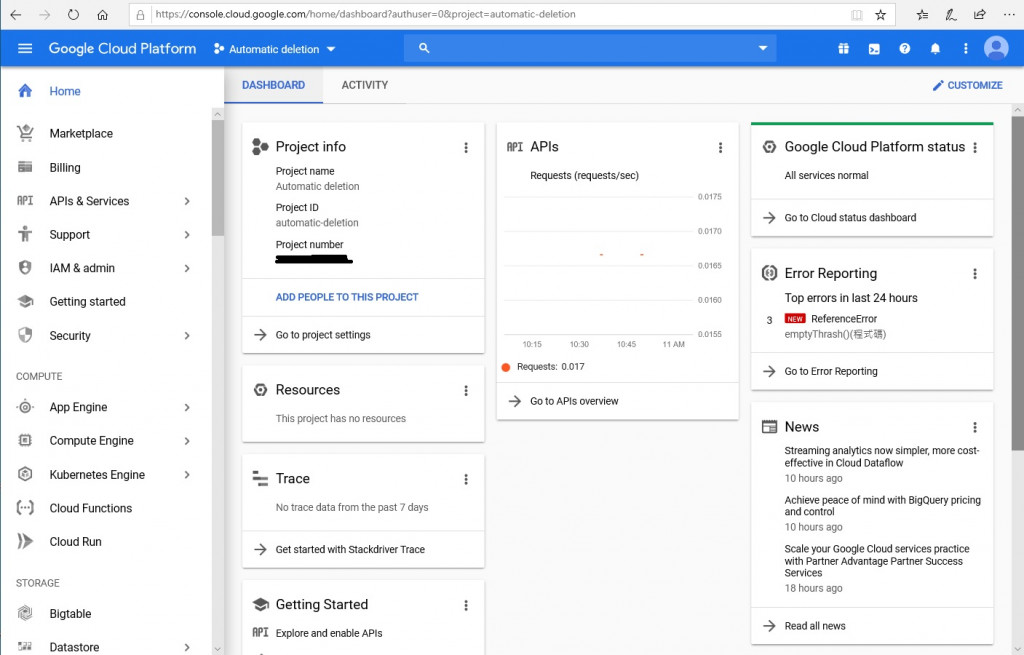1024x655 pixels.
Task: Expand Datastore submenu chevron
Action: (187, 647)
